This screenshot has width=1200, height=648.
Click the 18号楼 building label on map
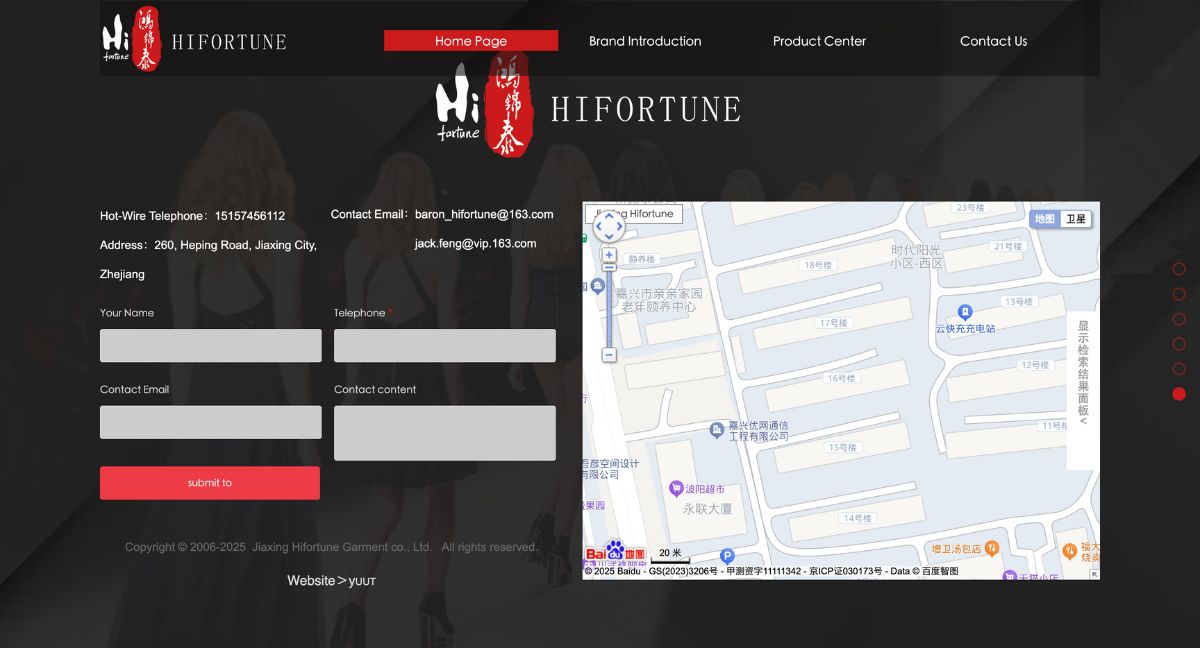click(818, 266)
